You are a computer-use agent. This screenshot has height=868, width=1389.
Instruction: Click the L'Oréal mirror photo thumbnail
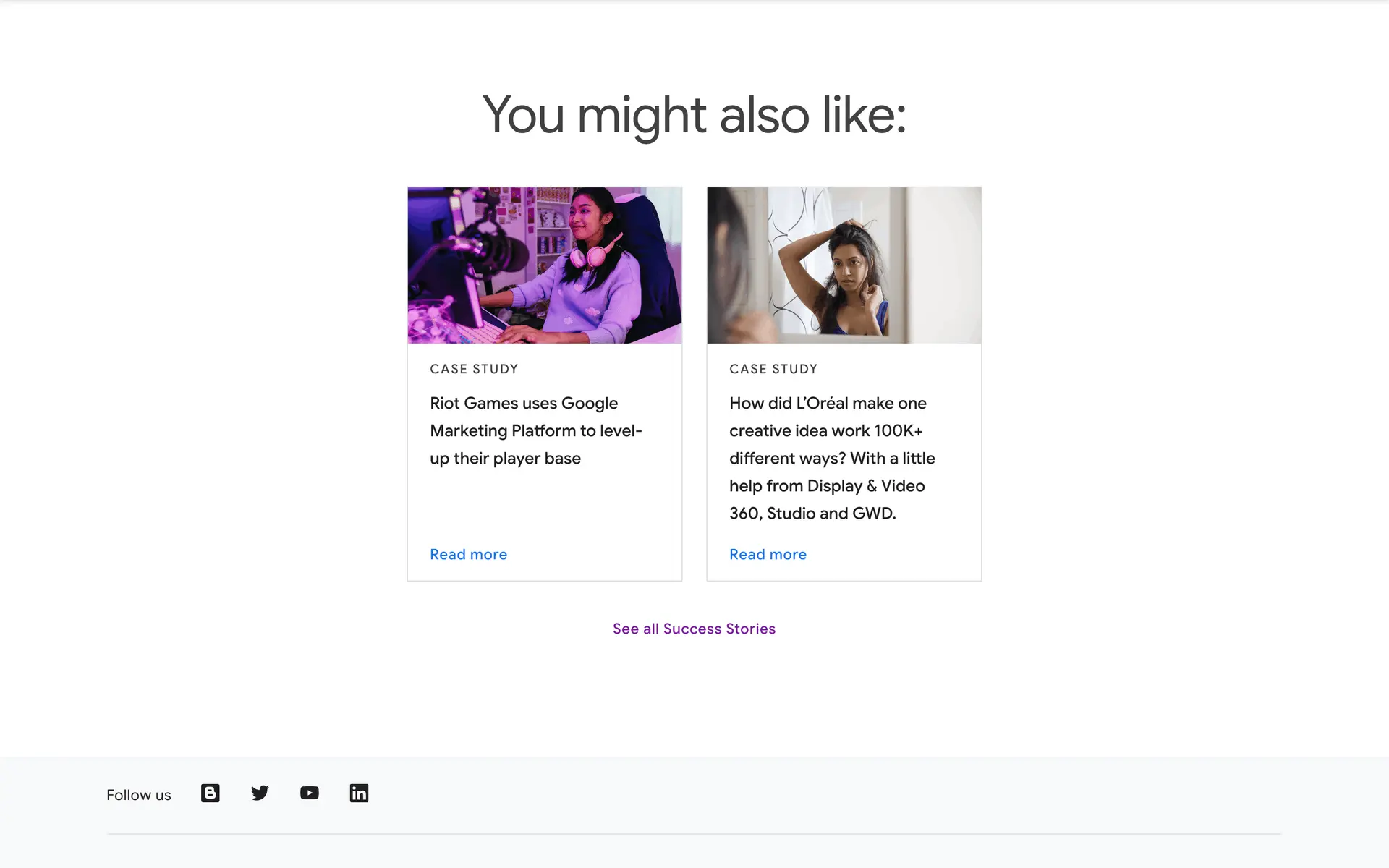click(x=844, y=265)
